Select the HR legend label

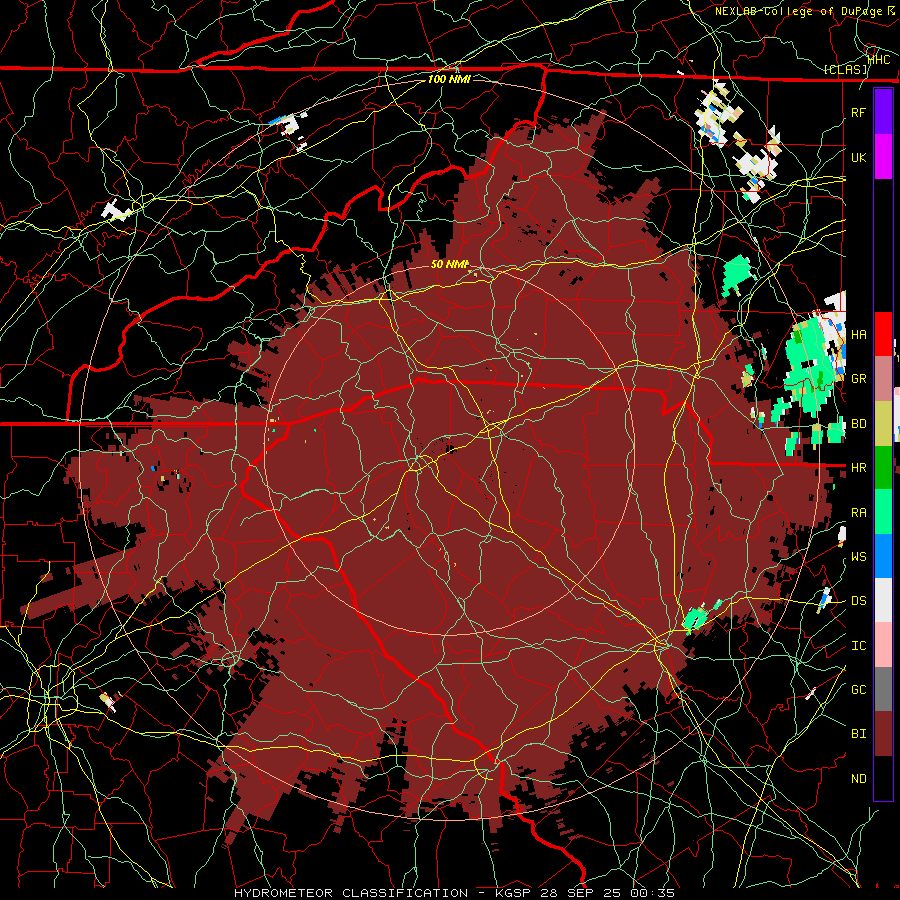pos(859,468)
